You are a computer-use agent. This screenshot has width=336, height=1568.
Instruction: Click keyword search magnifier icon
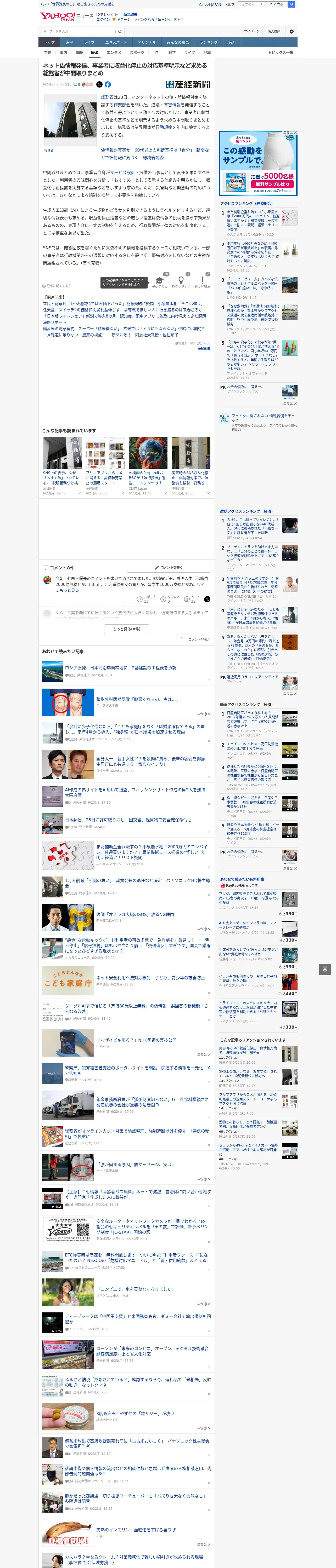(120, 32)
